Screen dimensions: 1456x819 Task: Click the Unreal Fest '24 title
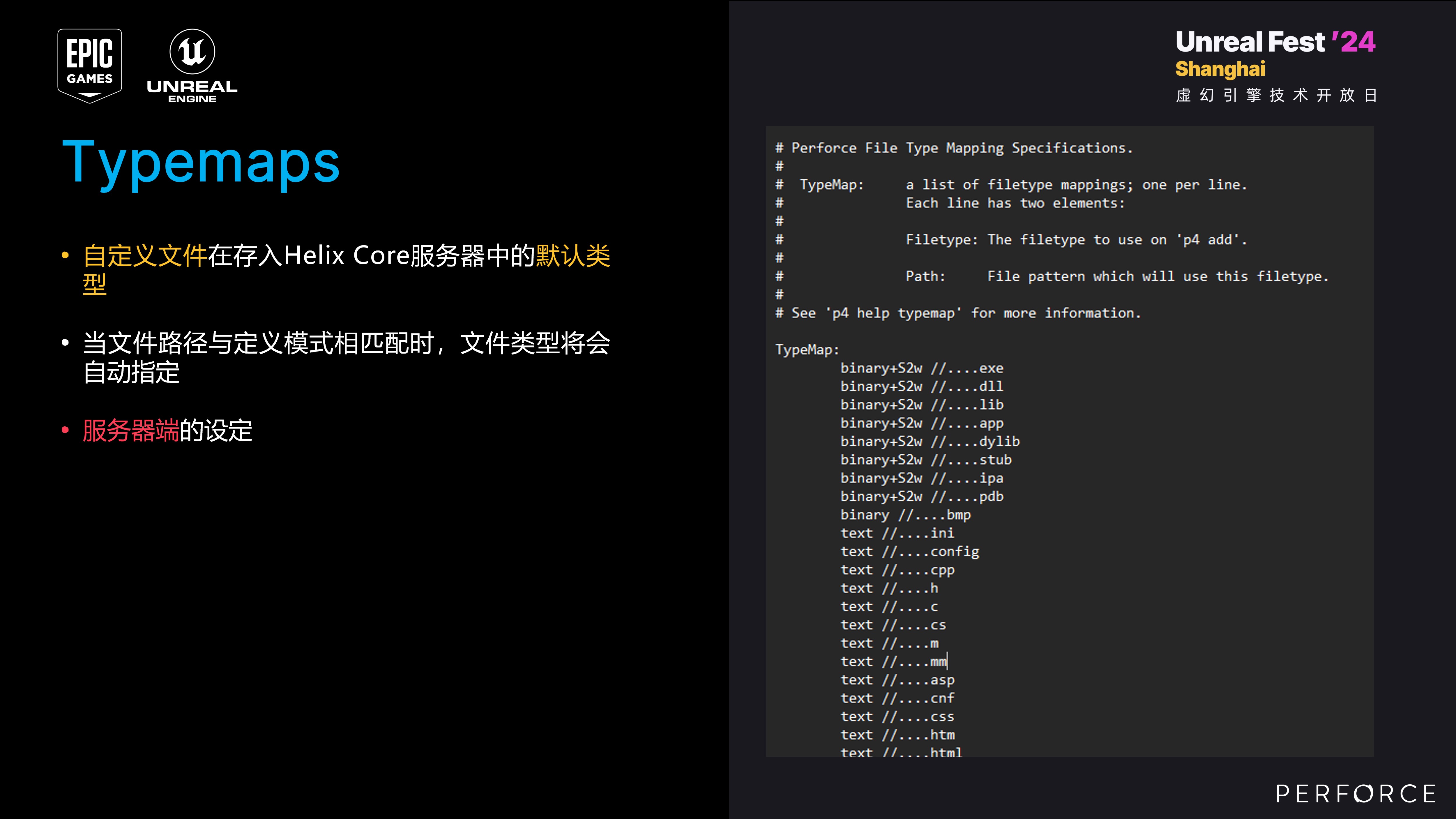[x=1275, y=42]
